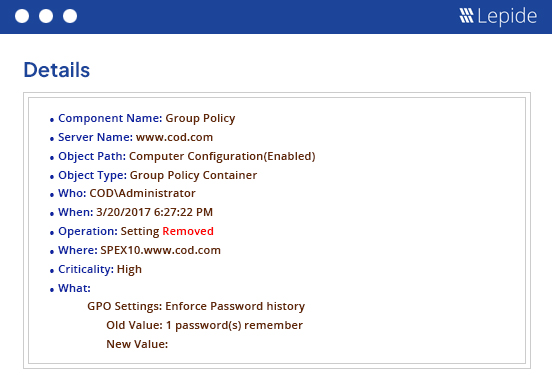Click the criticality value 'High'
Screen dimensions: 552x380
pyautogui.click(x=129, y=269)
